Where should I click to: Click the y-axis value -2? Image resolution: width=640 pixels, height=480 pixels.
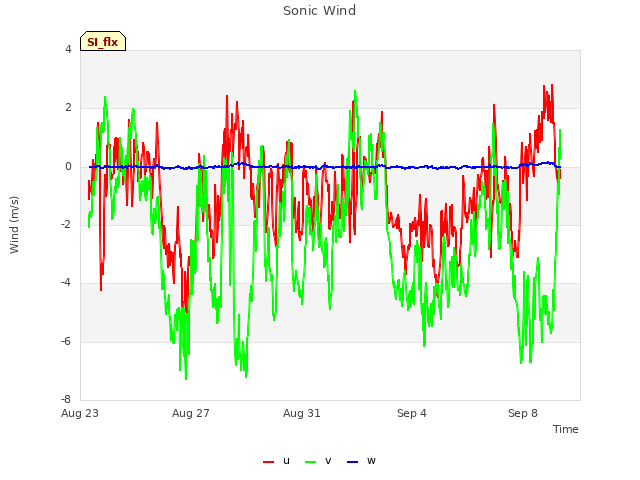pyautogui.click(x=66, y=224)
